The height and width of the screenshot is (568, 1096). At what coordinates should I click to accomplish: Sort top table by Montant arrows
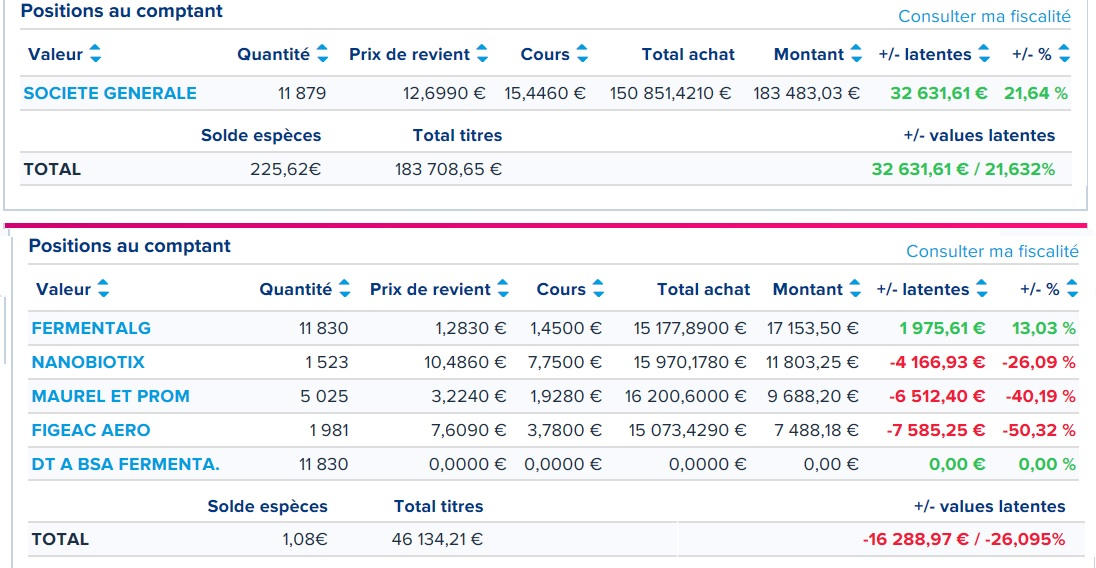[856, 54]
